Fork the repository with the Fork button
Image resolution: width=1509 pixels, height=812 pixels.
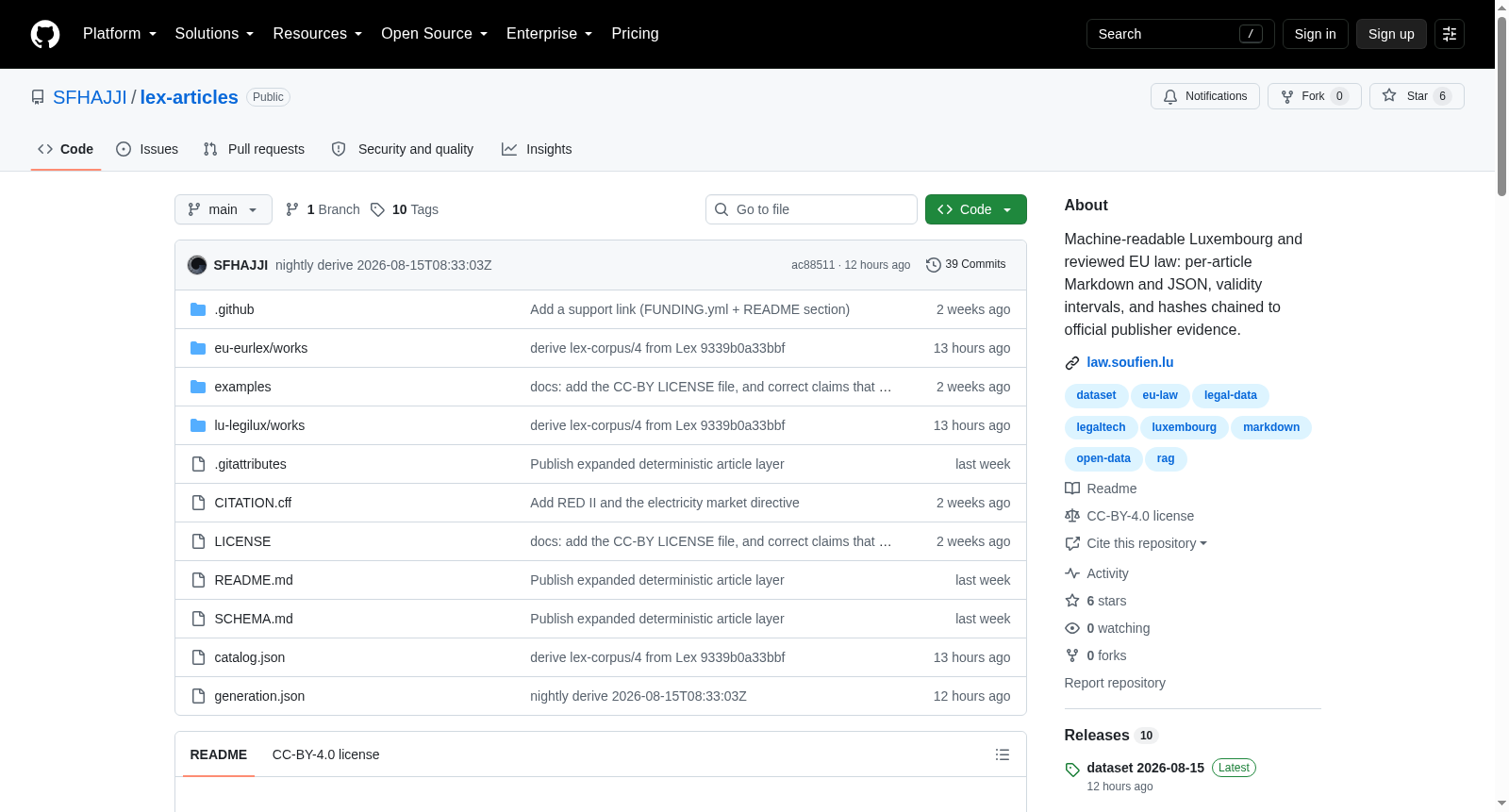(1315, 96)
